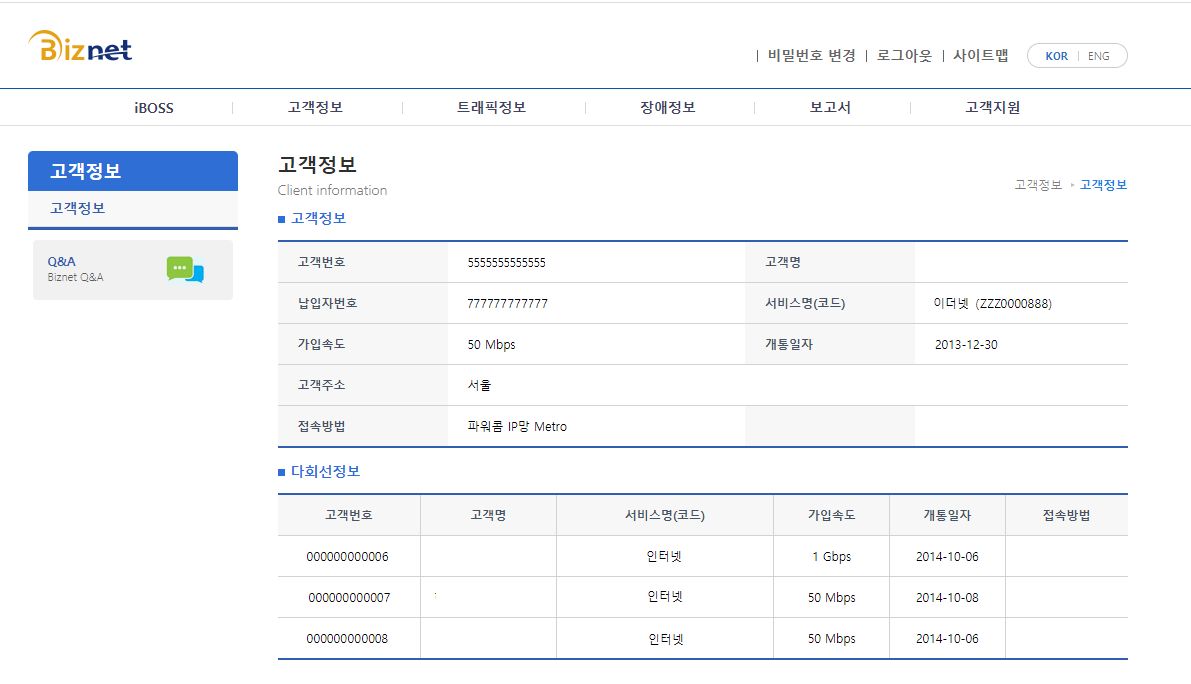This screenshot has width=1191, height=684.
Task: Select payer number 777777777777
Action: tap(507, 304)
